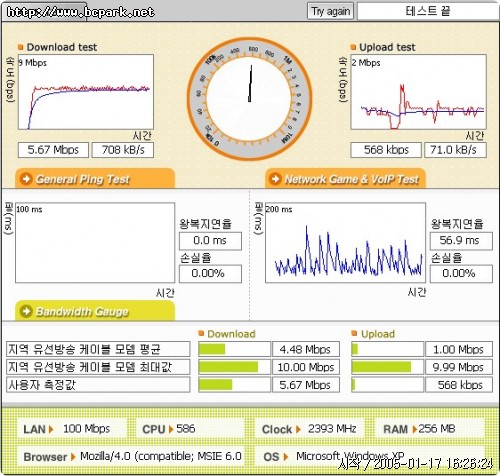Select the 5.67 Mbps download result box
The width and height of the screenshot is (500, 476).
click(53, 150)
